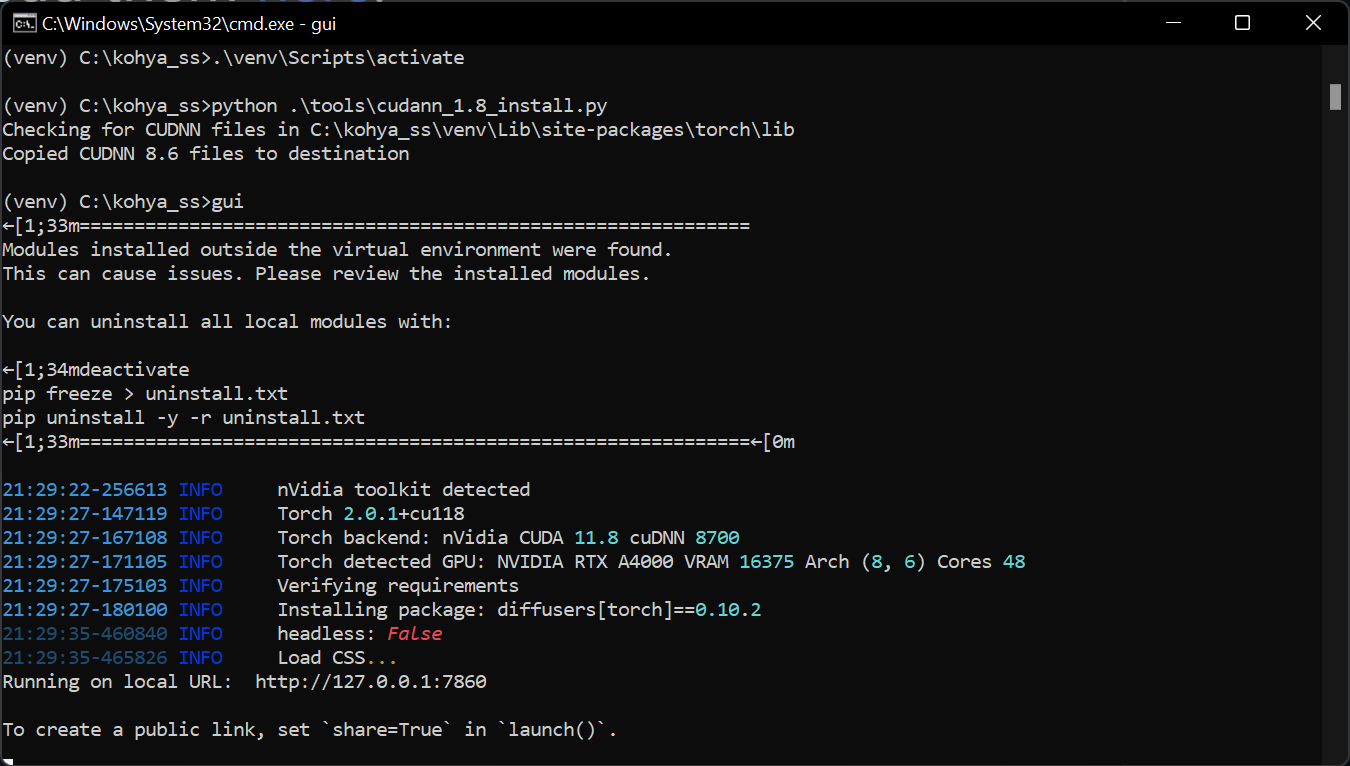Click the timestamp 21:29:22-256613
This screenshot has height=766, width=1350.
(x=85, y=490)
